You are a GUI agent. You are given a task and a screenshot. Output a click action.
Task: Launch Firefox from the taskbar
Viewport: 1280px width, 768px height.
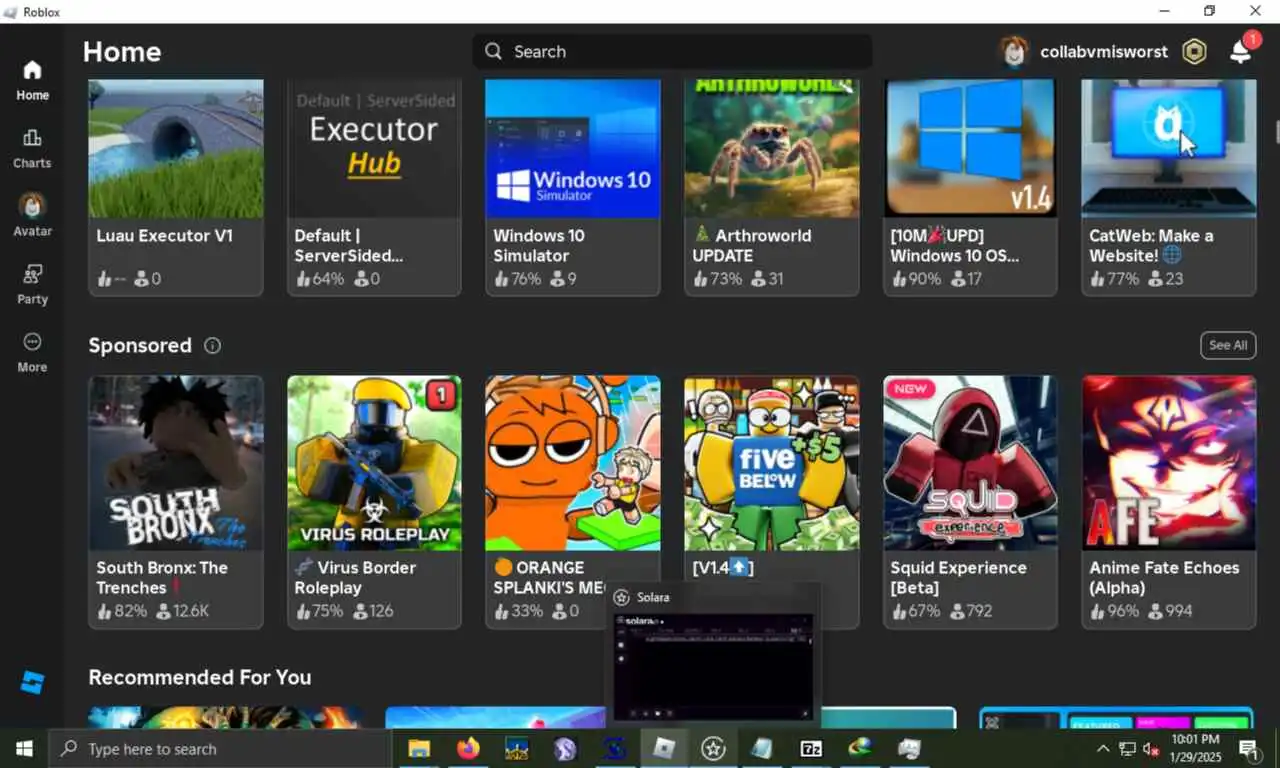click(467, 748)
